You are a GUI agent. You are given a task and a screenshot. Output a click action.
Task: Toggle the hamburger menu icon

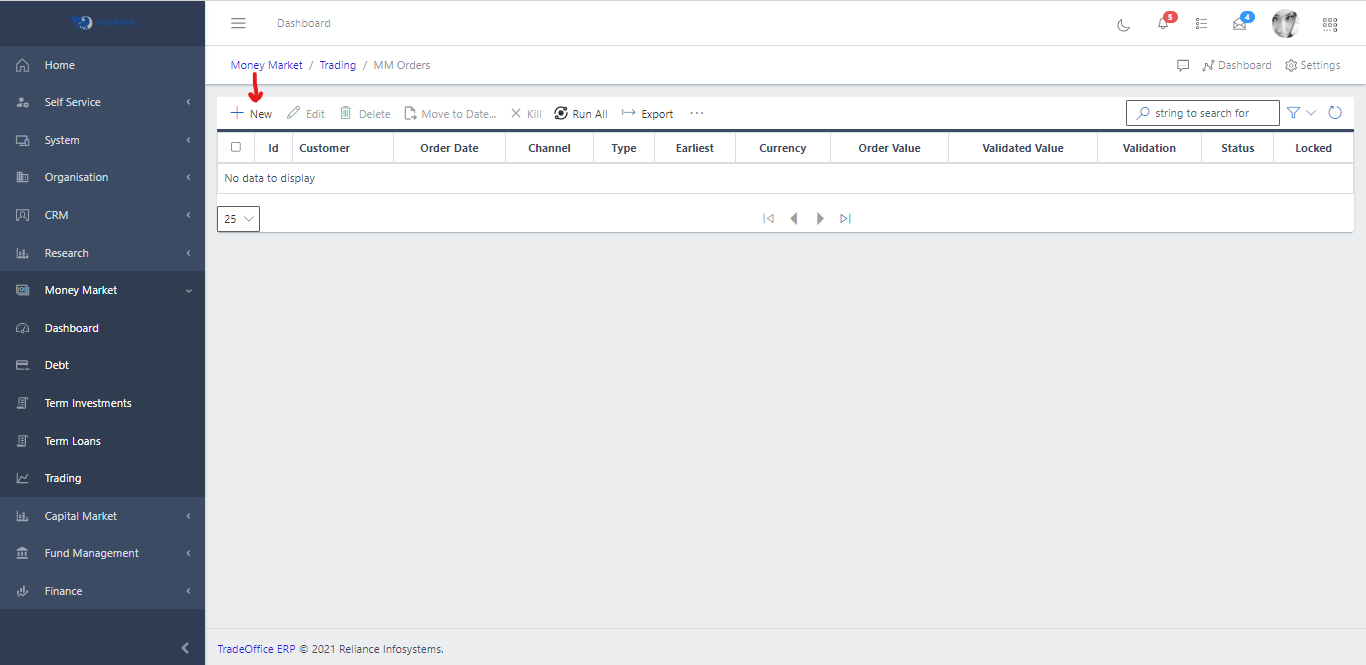tap(238, 23)
